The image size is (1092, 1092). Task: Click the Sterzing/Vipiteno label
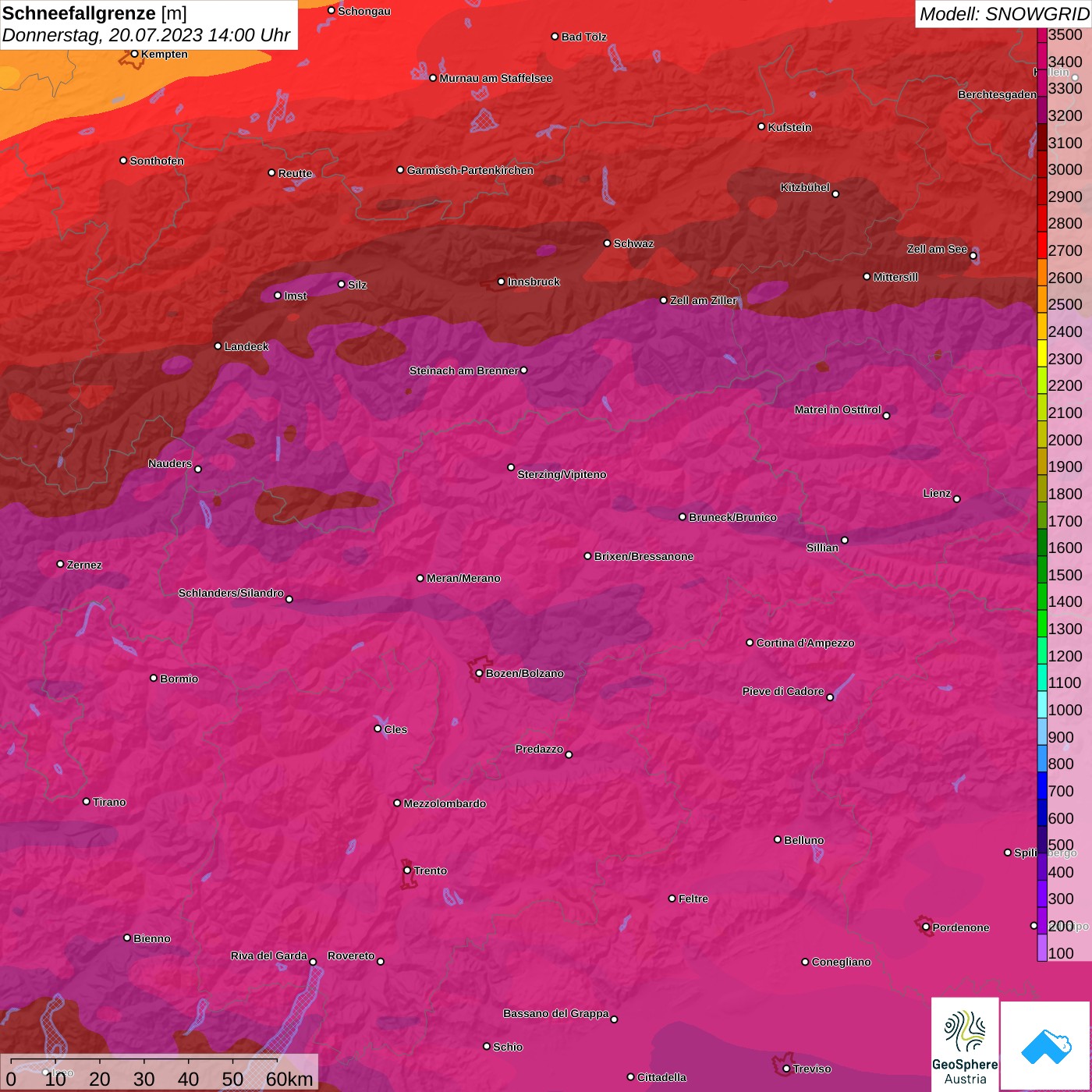[x=562, y=474]
